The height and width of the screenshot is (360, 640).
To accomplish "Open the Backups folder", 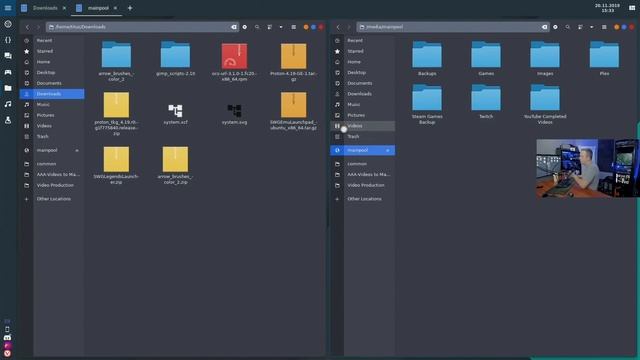I will tap(427, 58).
